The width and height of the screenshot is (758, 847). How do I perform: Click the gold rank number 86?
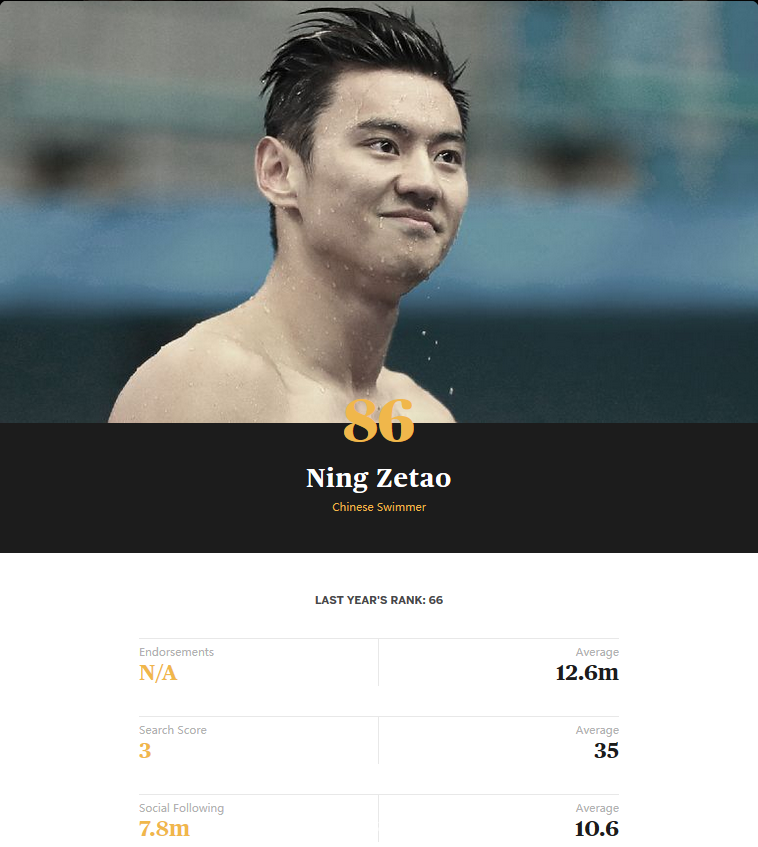pos(379,420)
